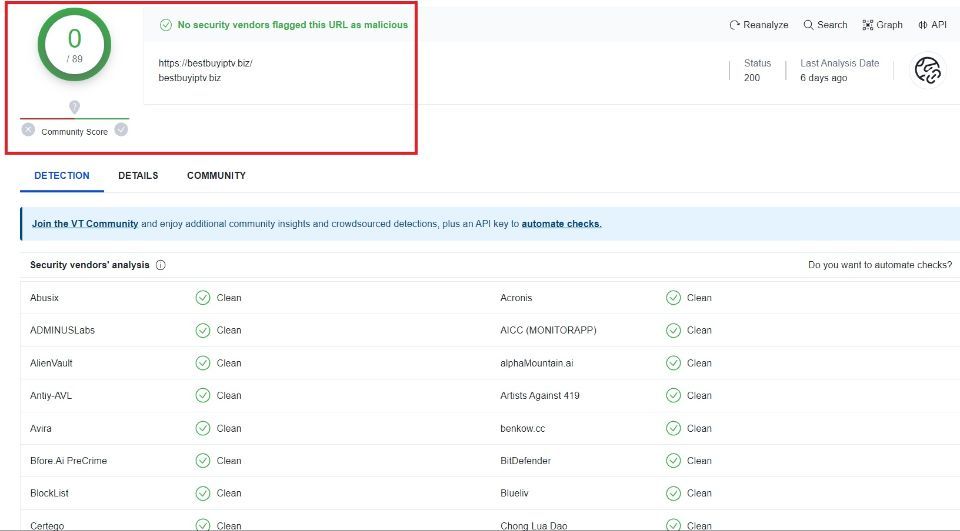Screen dimensions: 960x531
Task: Click the Artists Against 419 vendor name
Action: click(x=539, y=396)
